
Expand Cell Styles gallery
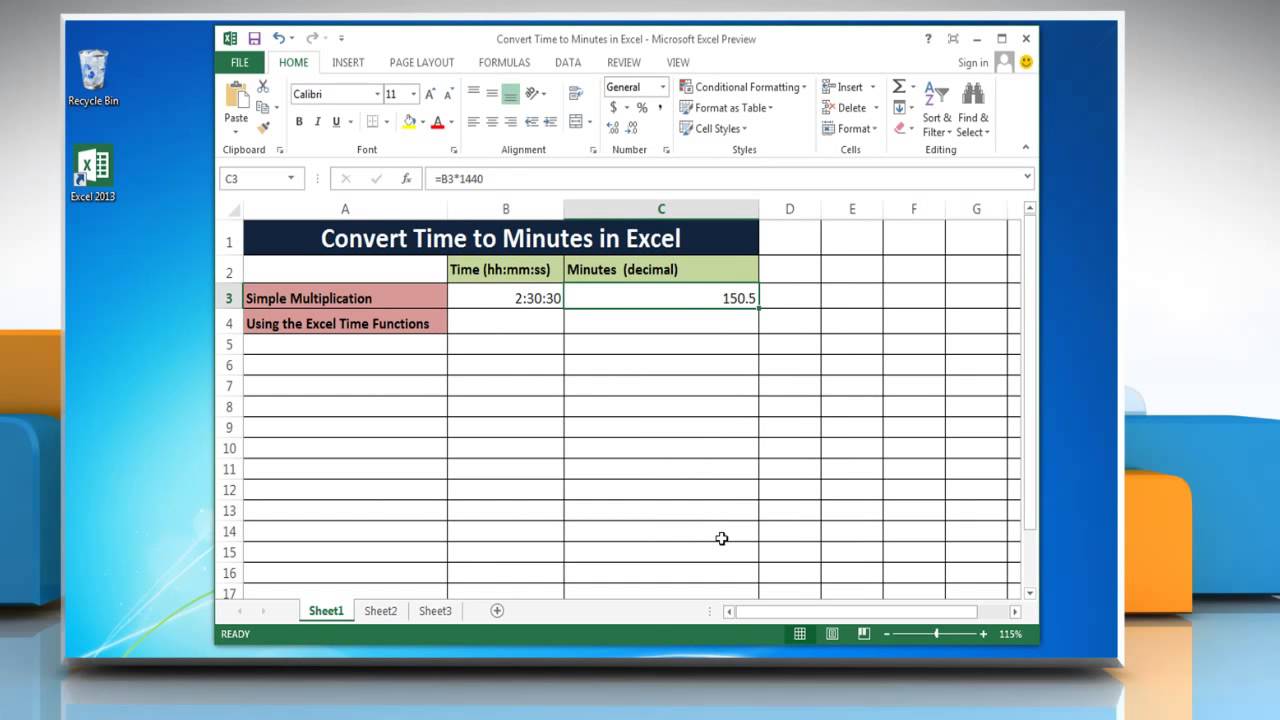point(714,128)
